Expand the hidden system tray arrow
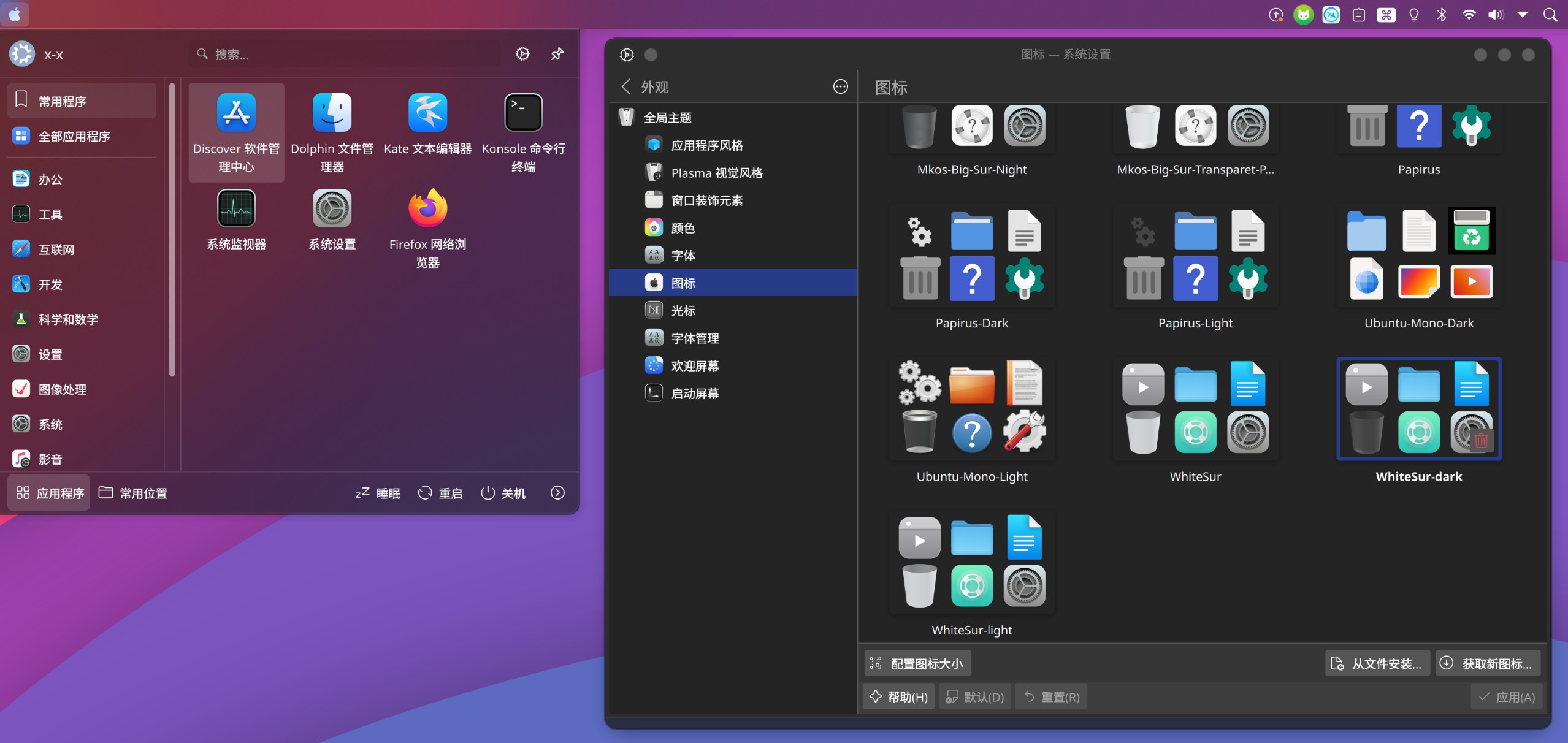 tap(1523, 15)
